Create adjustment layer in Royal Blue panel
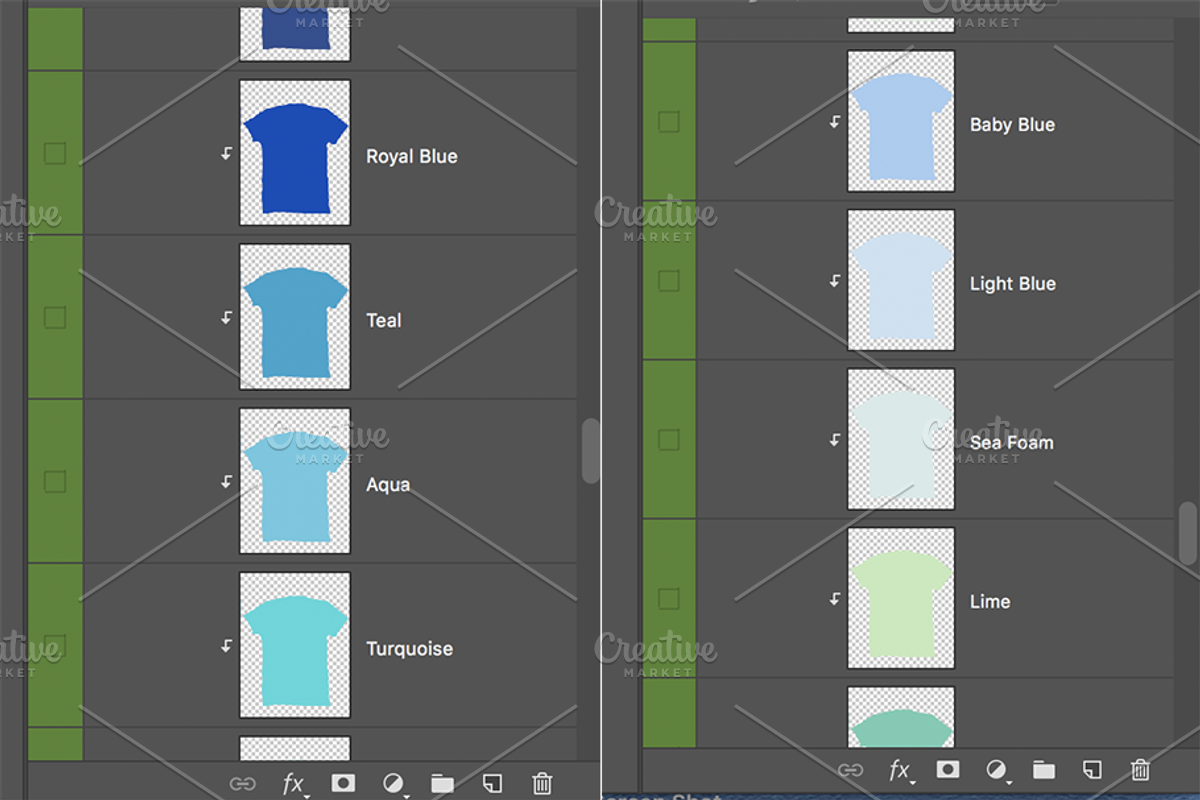The width and height of the screenshot is (1200, 800). pos(394,784)
